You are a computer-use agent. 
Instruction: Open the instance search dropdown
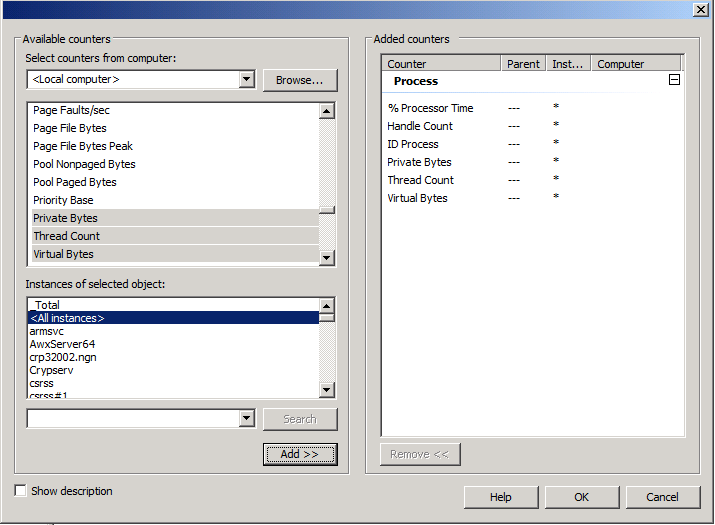[x=247, y=419]
